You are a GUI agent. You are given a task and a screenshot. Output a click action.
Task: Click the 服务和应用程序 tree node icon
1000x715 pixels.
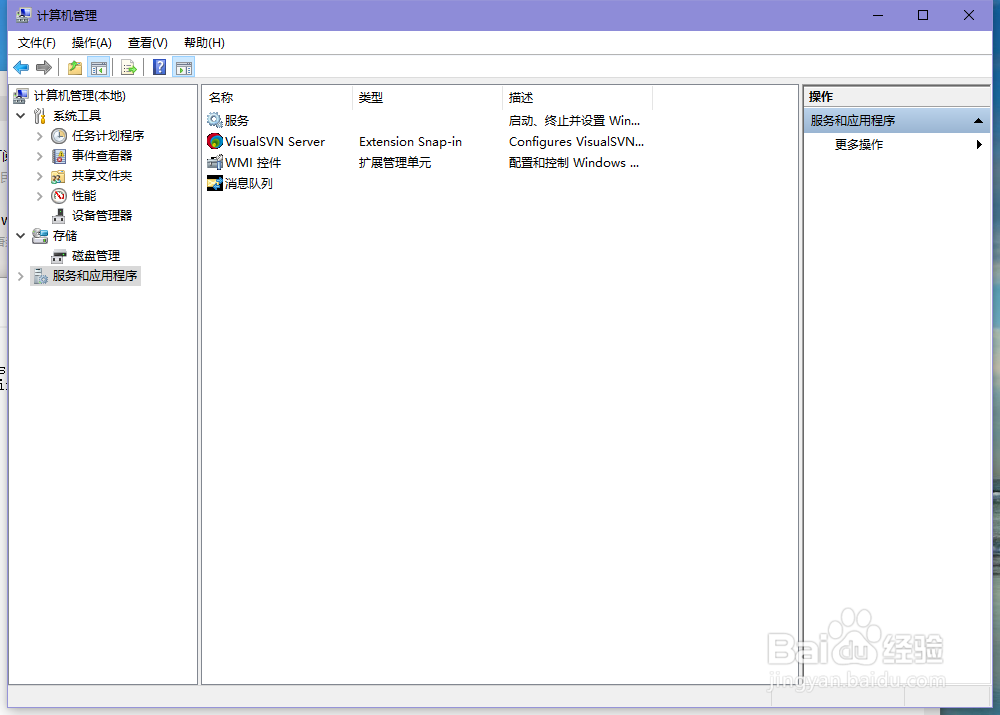tap(40, 276)
